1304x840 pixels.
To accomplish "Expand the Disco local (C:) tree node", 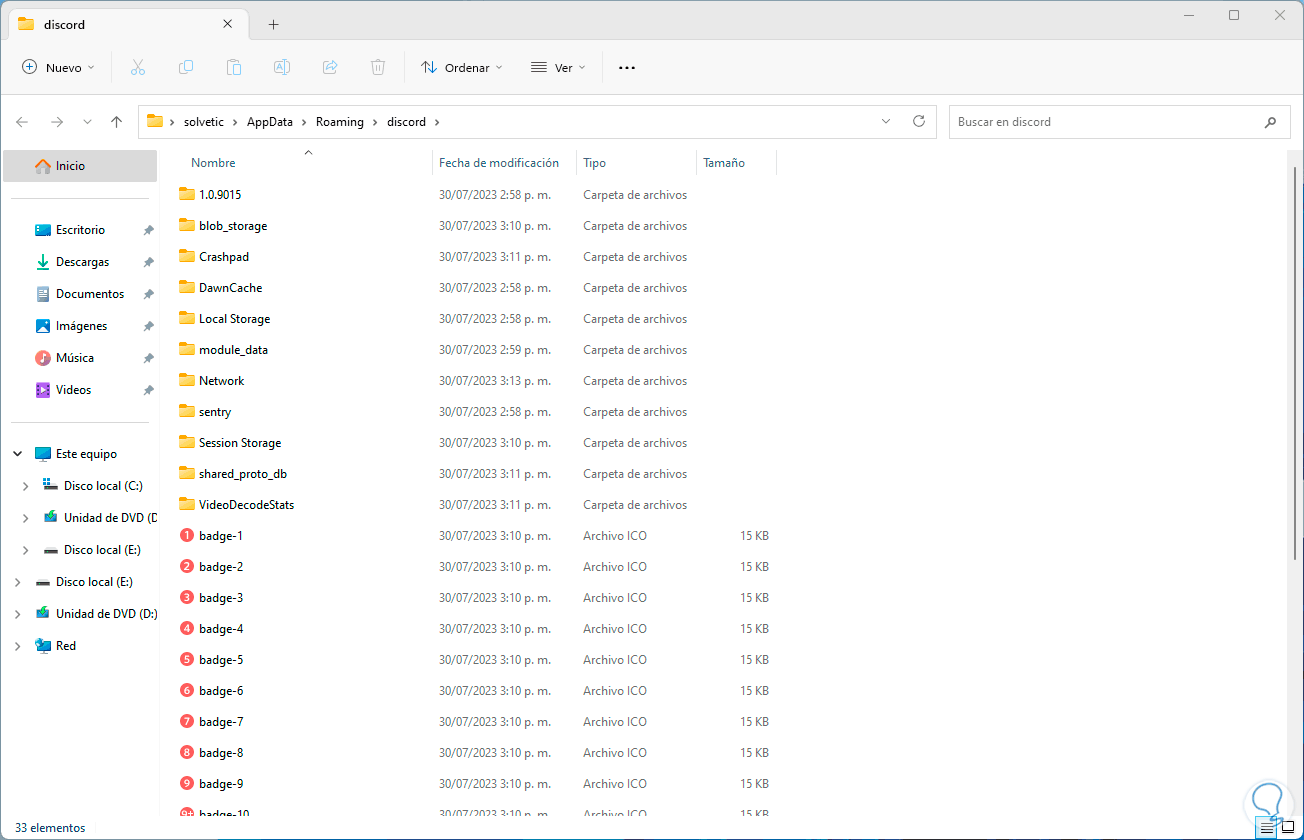I will click(26, 486).
